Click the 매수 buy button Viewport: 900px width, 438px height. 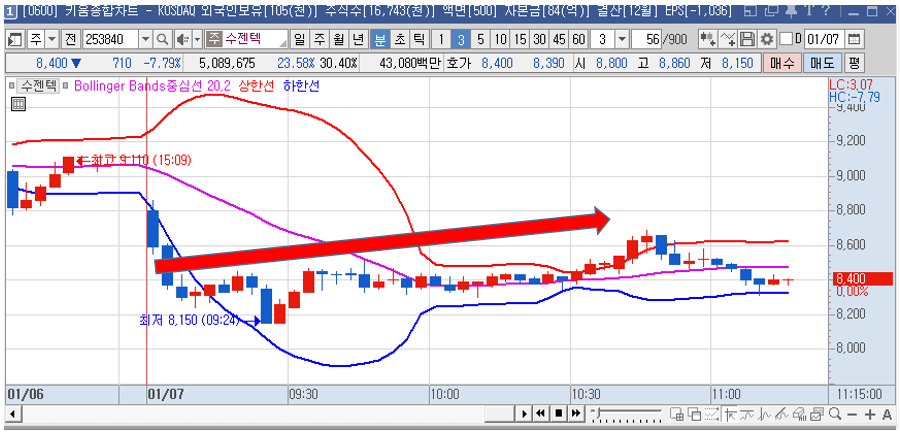[782, 63]
